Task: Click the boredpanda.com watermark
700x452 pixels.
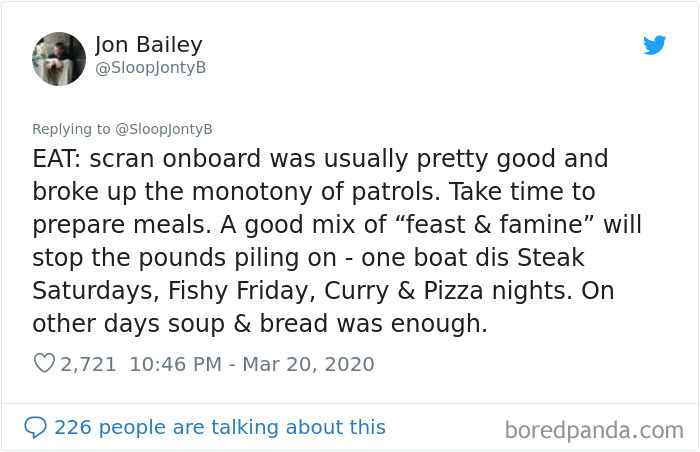Action: (594, 431)
